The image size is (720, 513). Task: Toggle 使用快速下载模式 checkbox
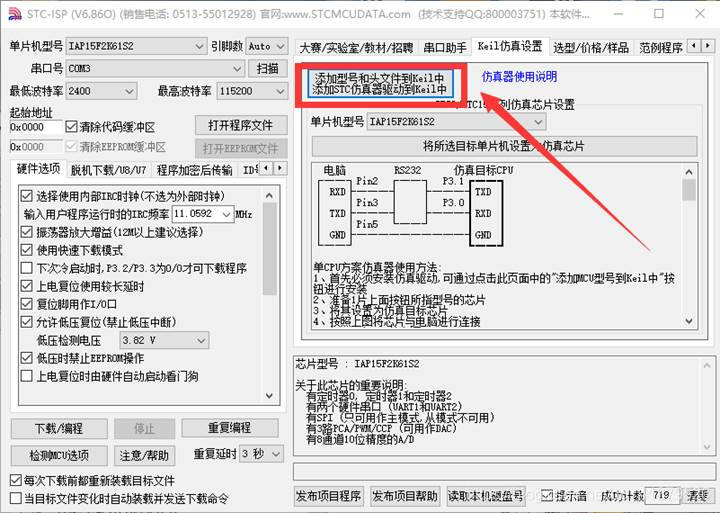tap(27, 250)
